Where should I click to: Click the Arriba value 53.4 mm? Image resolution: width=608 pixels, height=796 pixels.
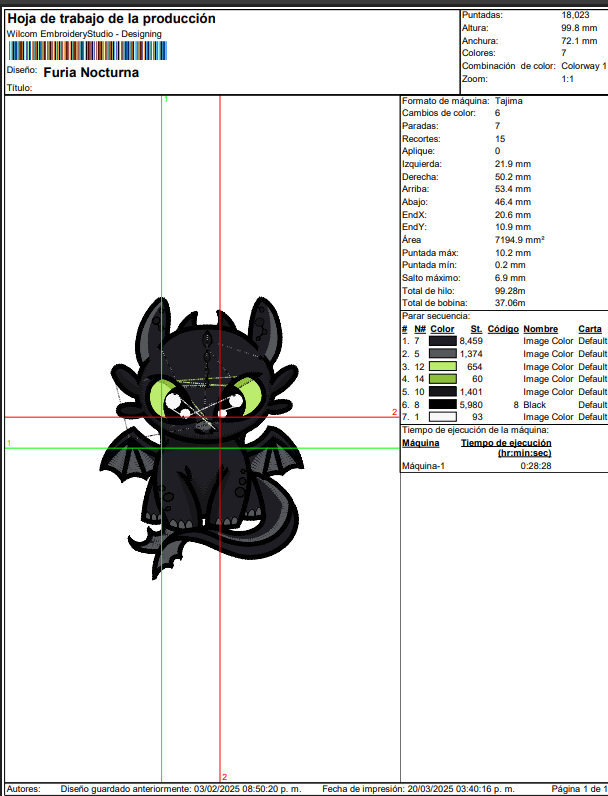tap(513, 189)
